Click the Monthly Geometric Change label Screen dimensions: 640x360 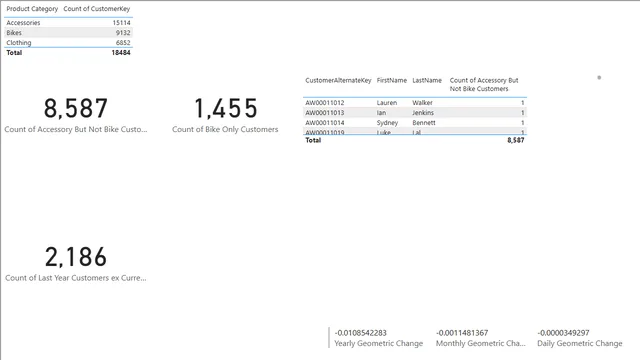pos(480,344)
